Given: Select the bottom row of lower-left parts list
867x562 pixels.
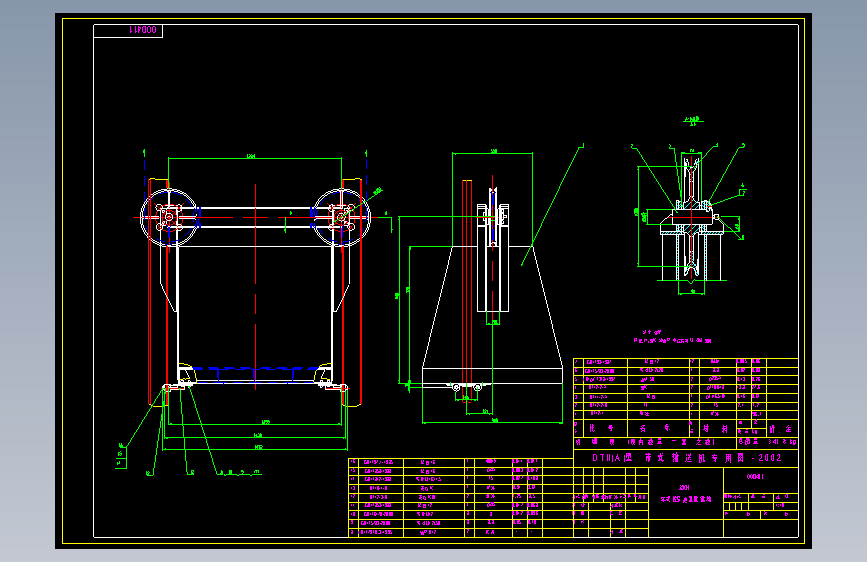Looking at the screenshot, I should (461, 533).
